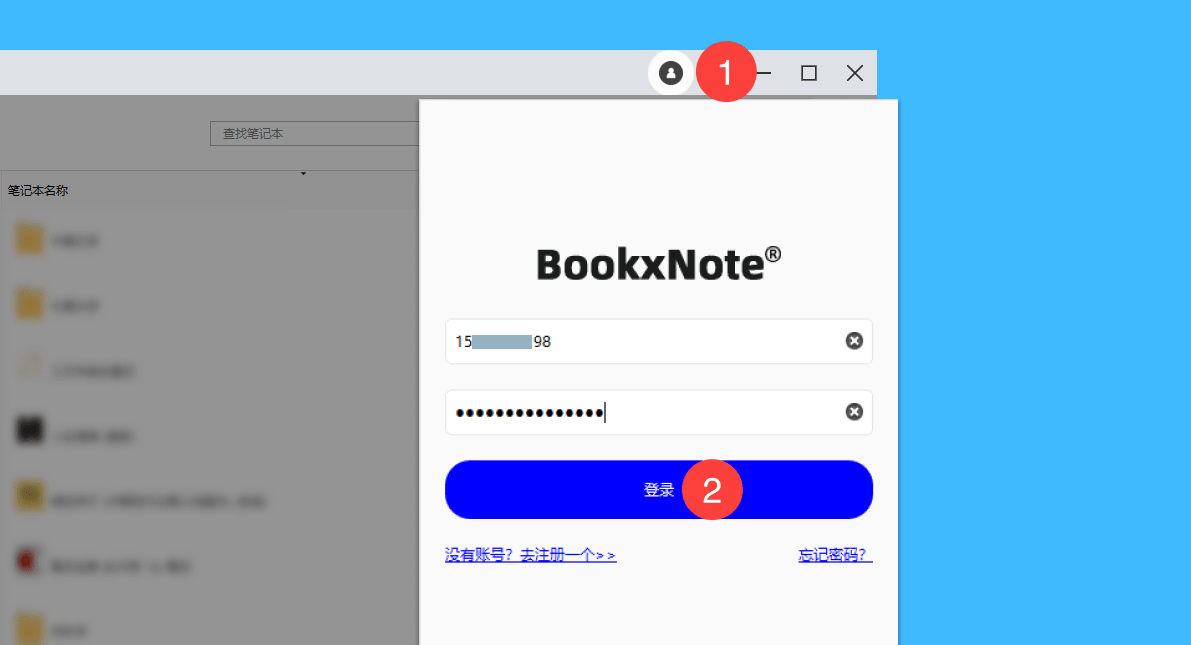Select the second folder icon in notebook list
Image resolution: width=1191 pixels, height=645 pixels.
tap(30, 303)
